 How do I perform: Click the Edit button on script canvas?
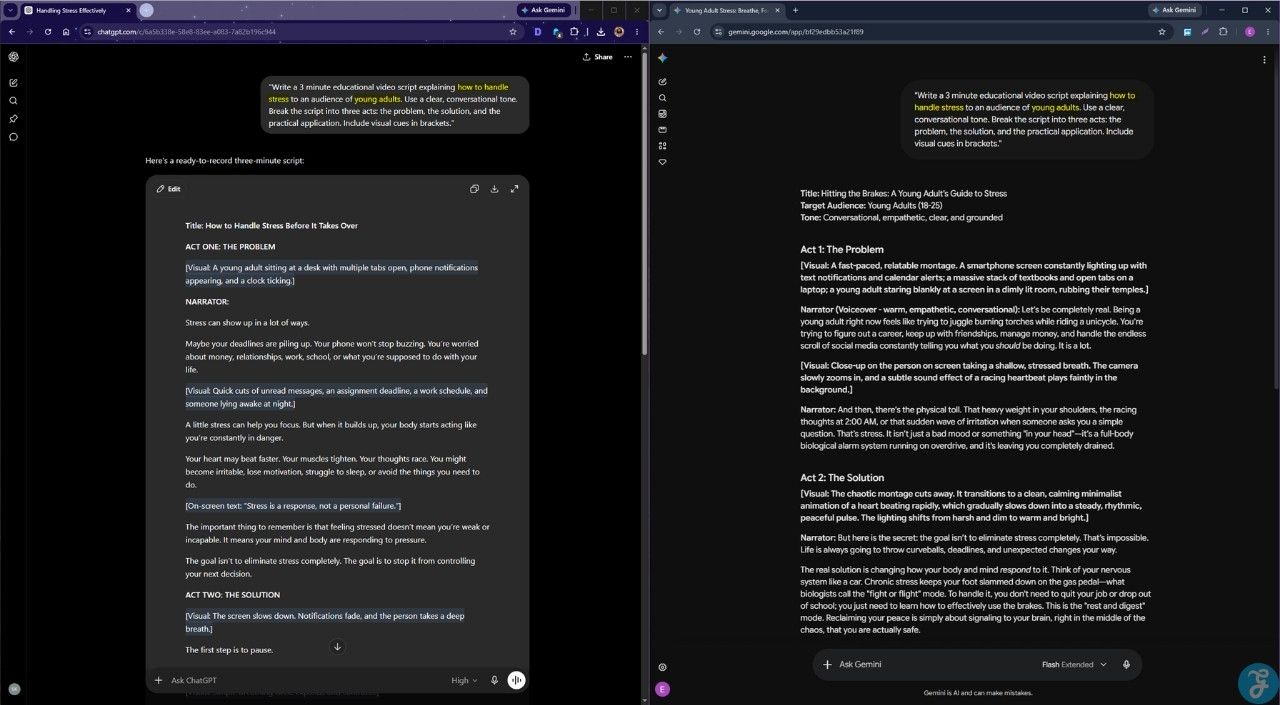pos(168,189)
